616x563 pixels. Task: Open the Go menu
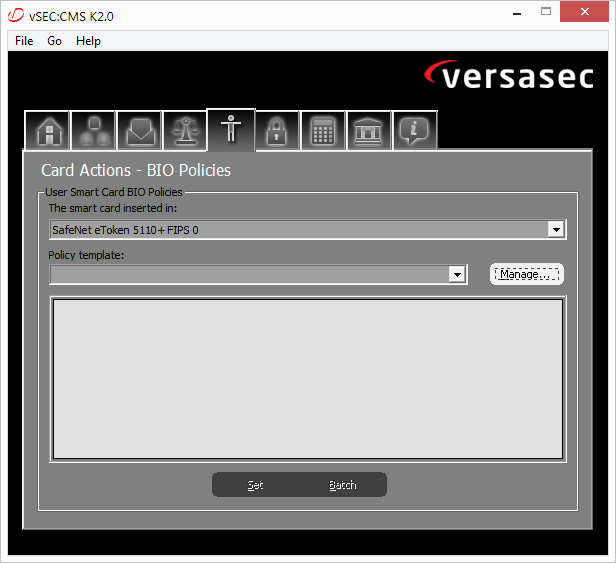(x=54, y=41)
